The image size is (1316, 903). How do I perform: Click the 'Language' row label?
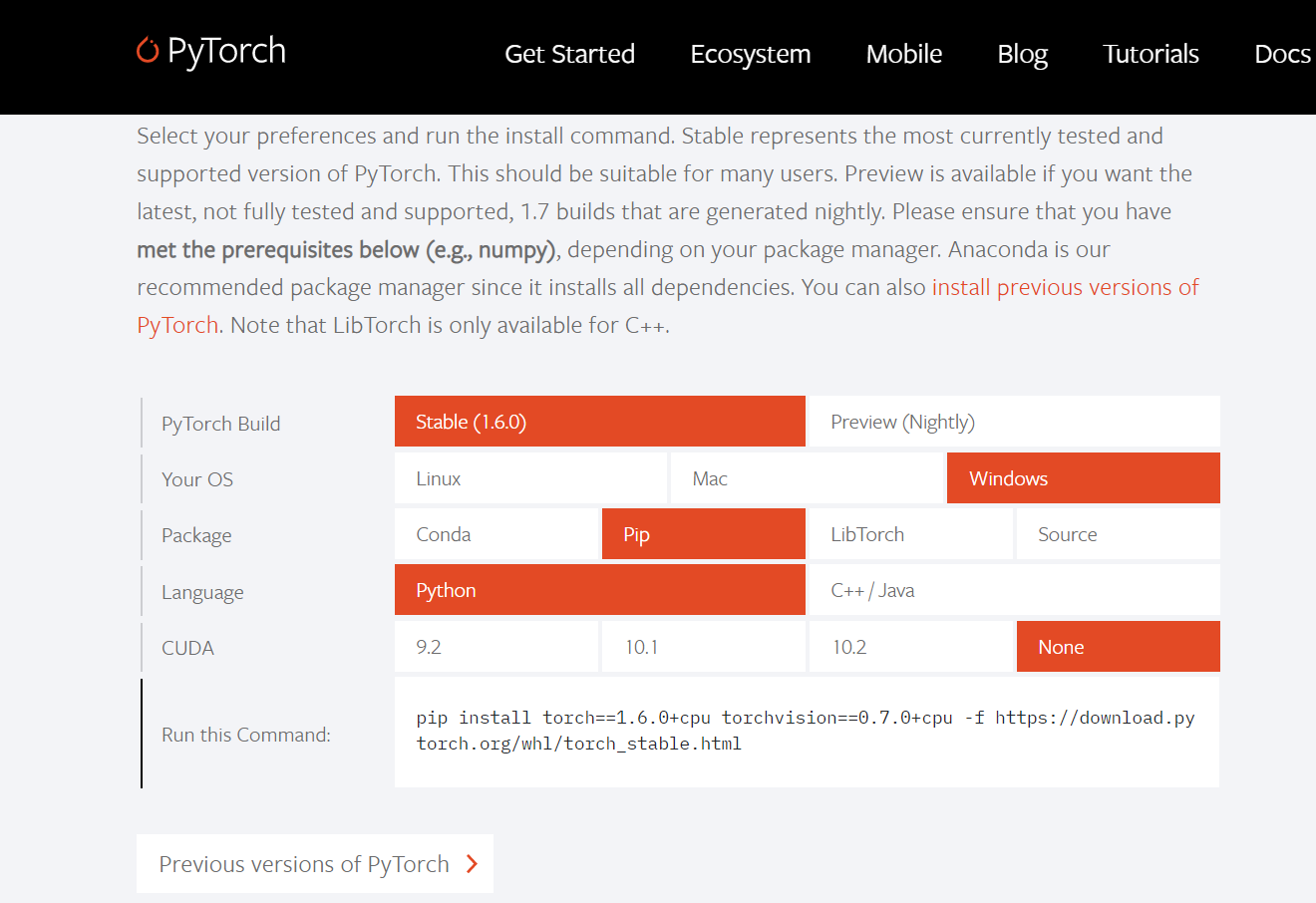pyautogui.click(x=202, y=592)
